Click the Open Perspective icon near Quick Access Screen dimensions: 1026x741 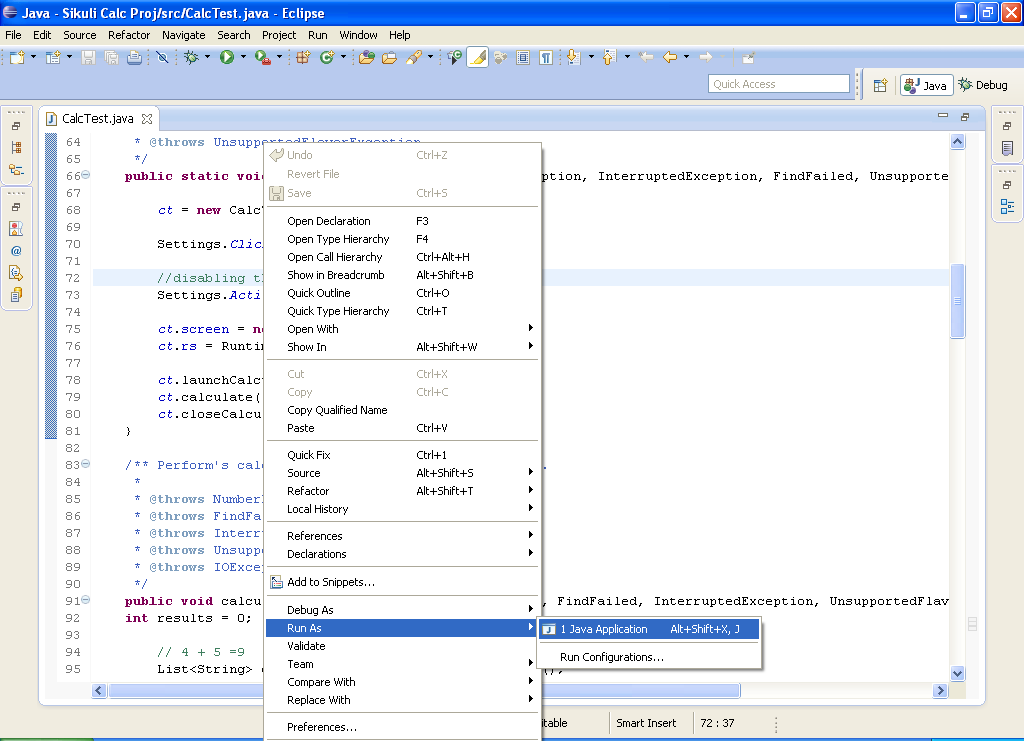879,84
